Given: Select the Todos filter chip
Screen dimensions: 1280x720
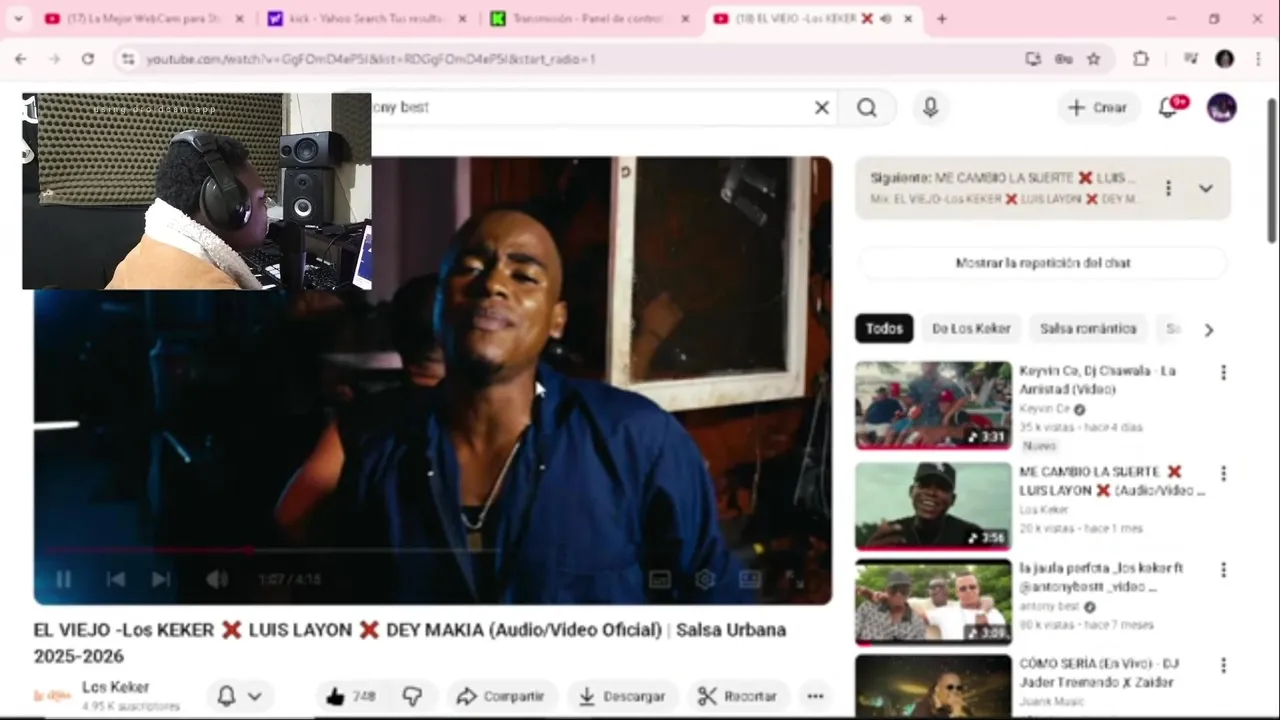Looking at the screenshot, I should pyautogui.click(x=884, y=328).
